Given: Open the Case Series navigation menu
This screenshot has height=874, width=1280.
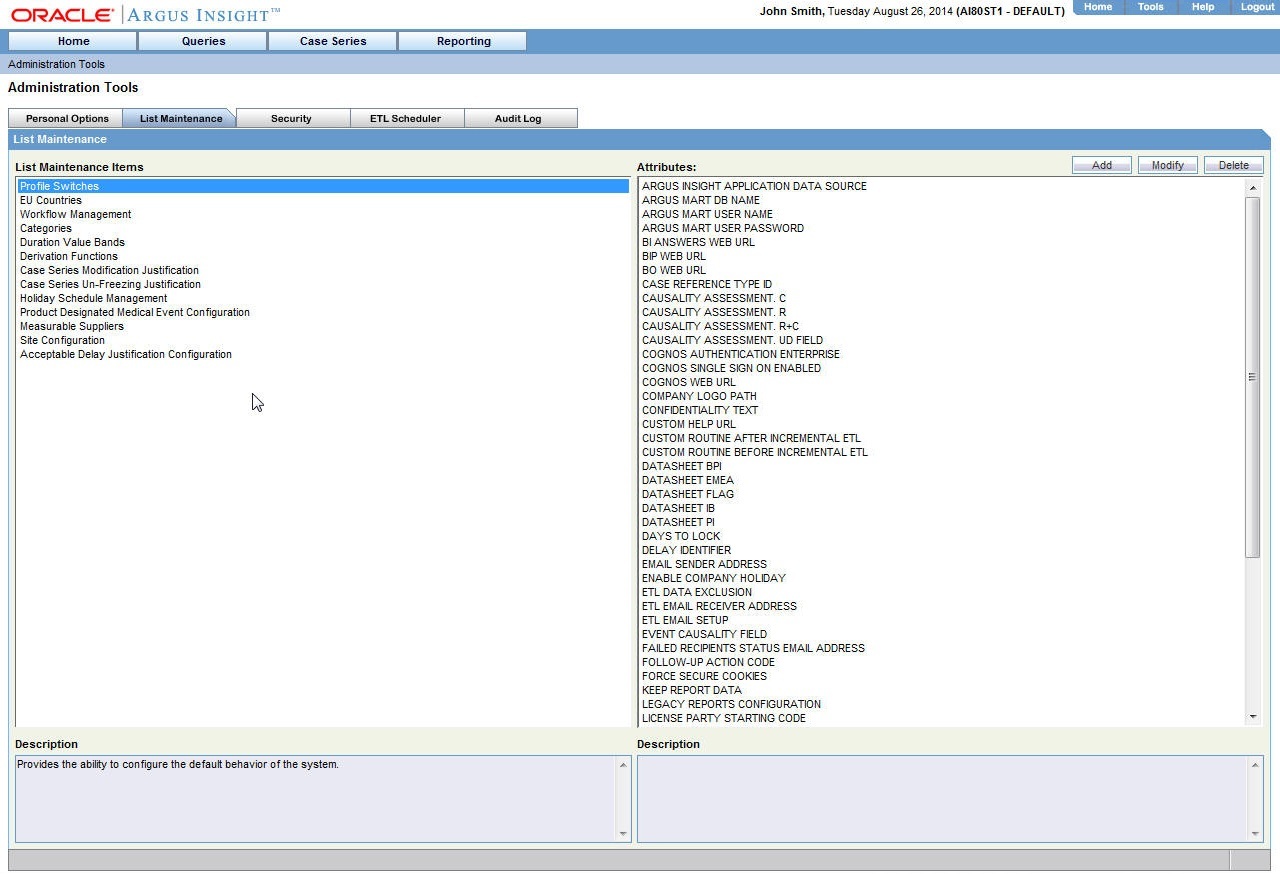Looking at the screenshot, I should tap(333, 41).
